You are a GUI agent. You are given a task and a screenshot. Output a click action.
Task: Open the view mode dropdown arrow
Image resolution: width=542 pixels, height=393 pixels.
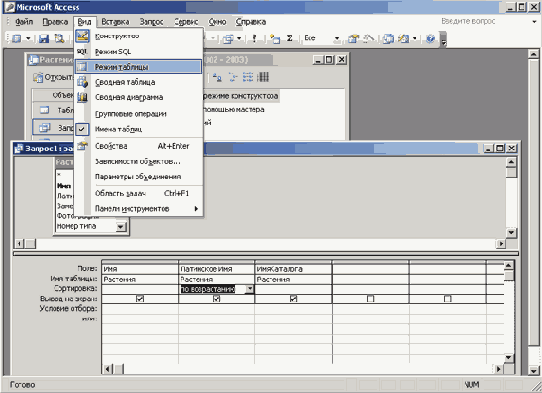(x=28, y=38)
